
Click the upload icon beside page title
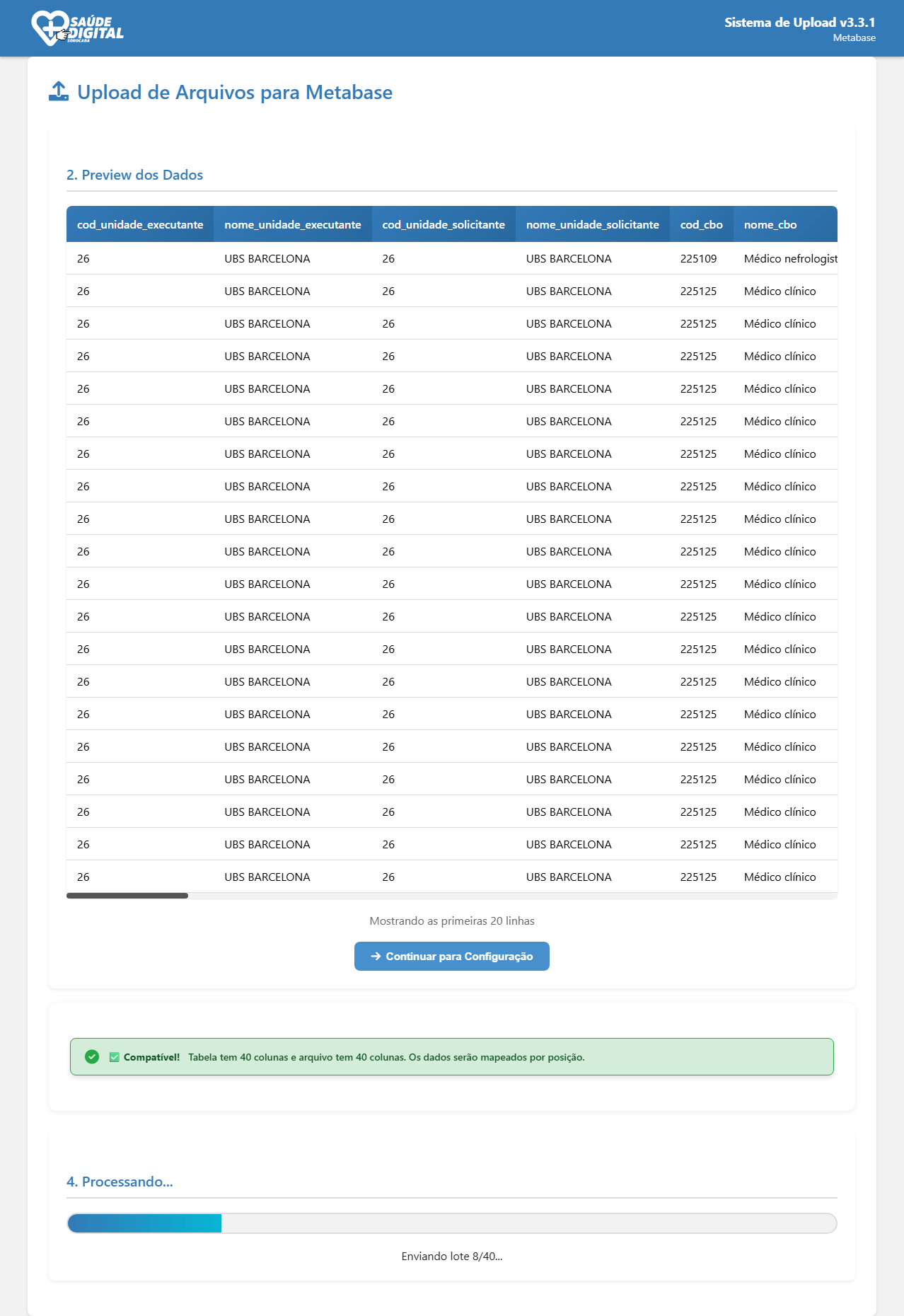point(59,92)
